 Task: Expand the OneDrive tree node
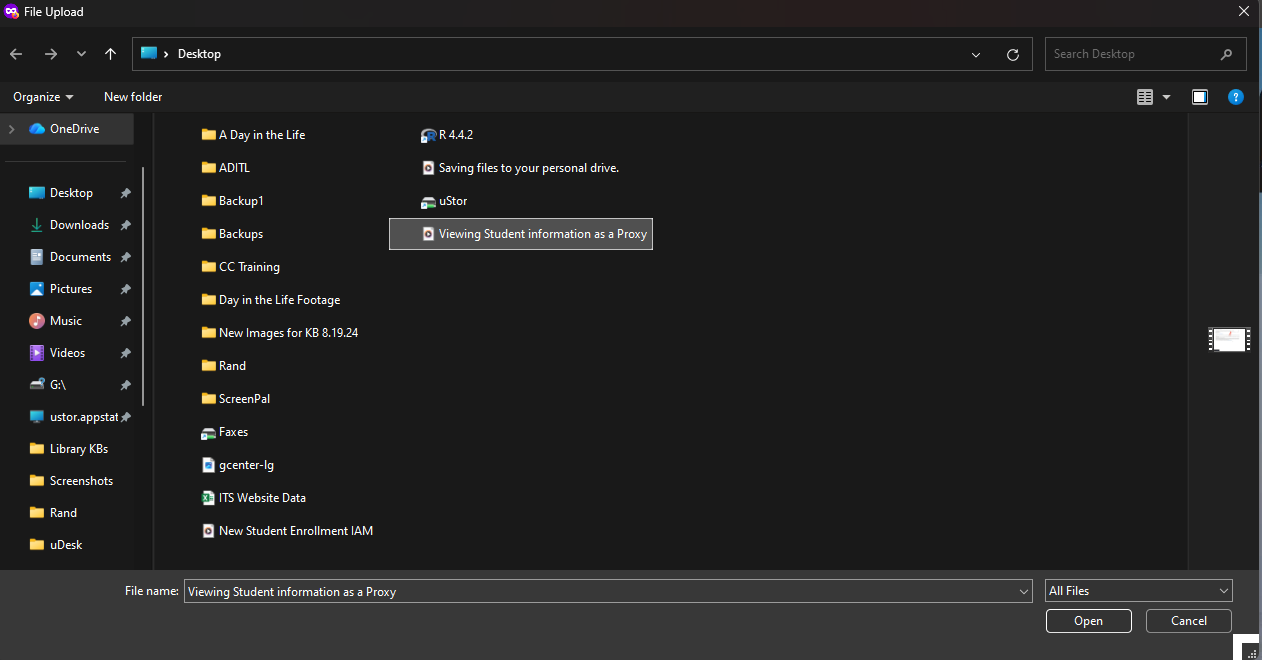point(12,129)
